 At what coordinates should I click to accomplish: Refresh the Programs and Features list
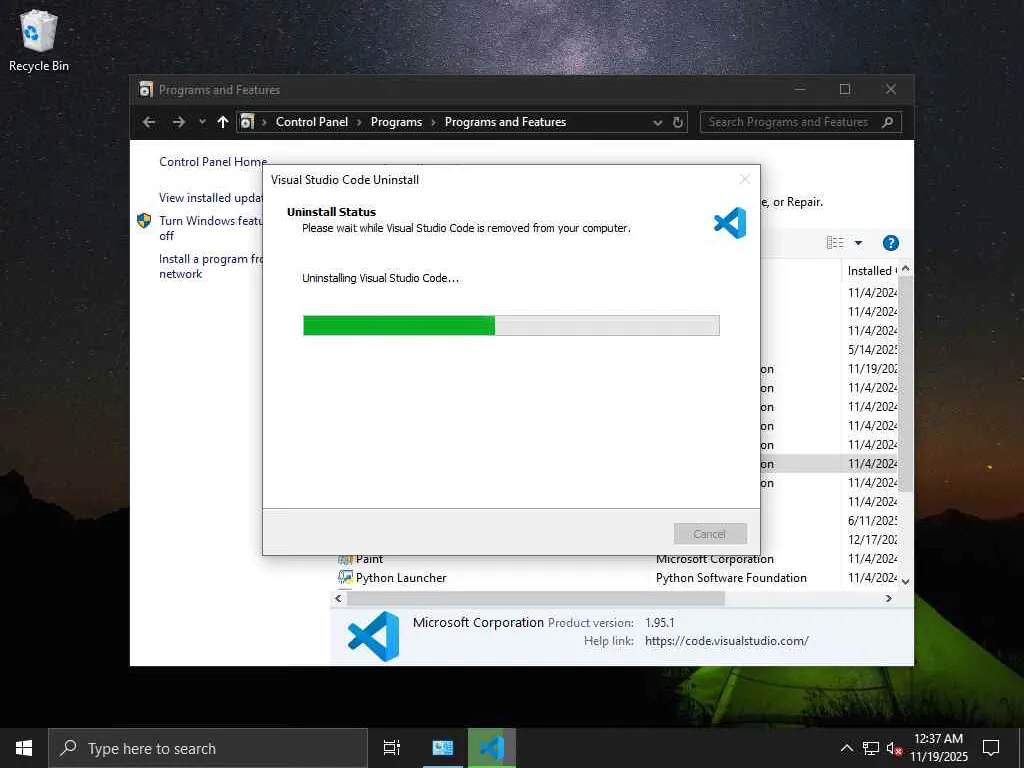point(678,122)
